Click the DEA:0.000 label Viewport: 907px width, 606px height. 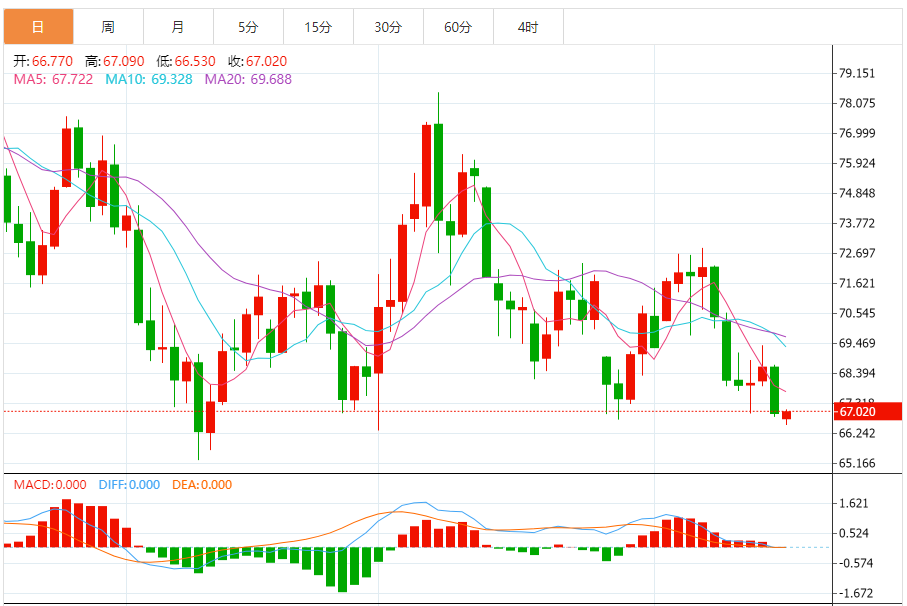tap(202, 485)
